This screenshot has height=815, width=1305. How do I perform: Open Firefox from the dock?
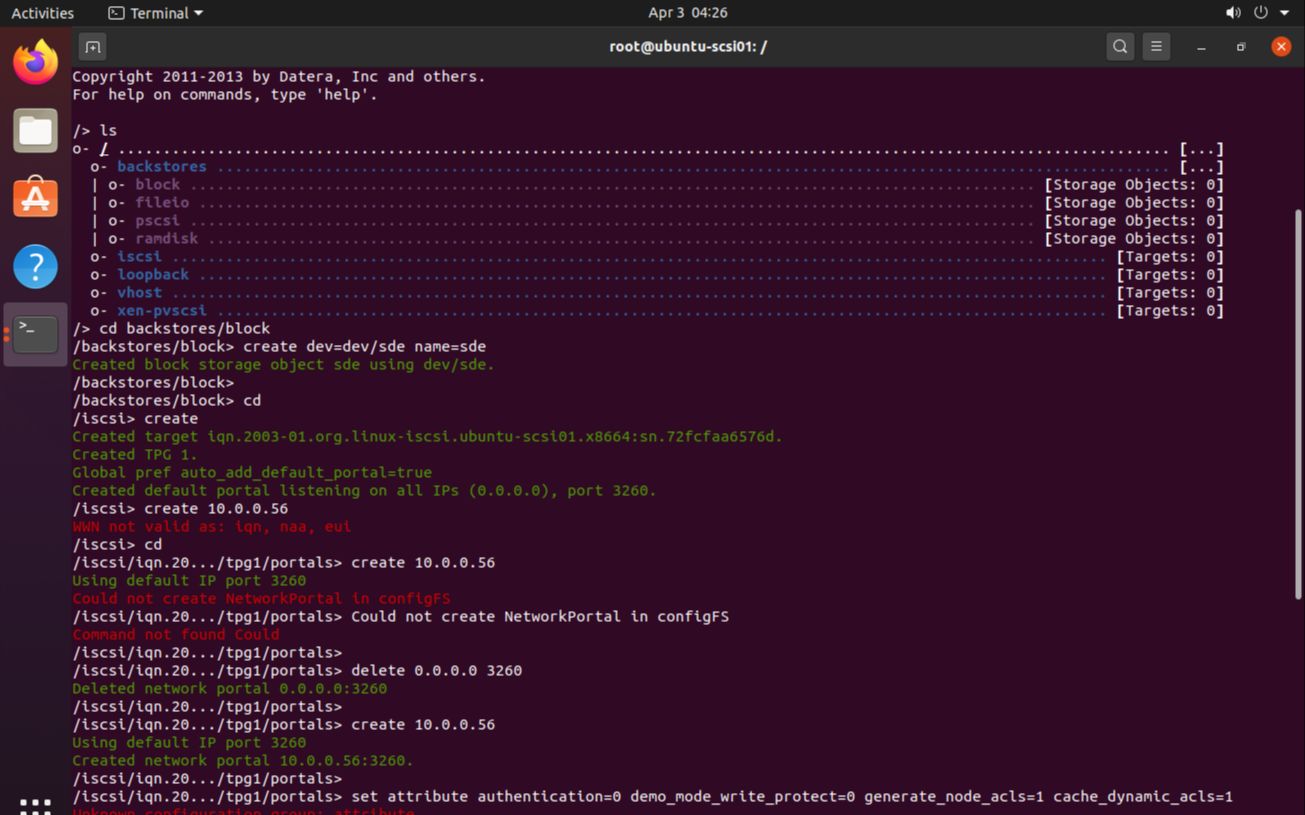(35, 62)
